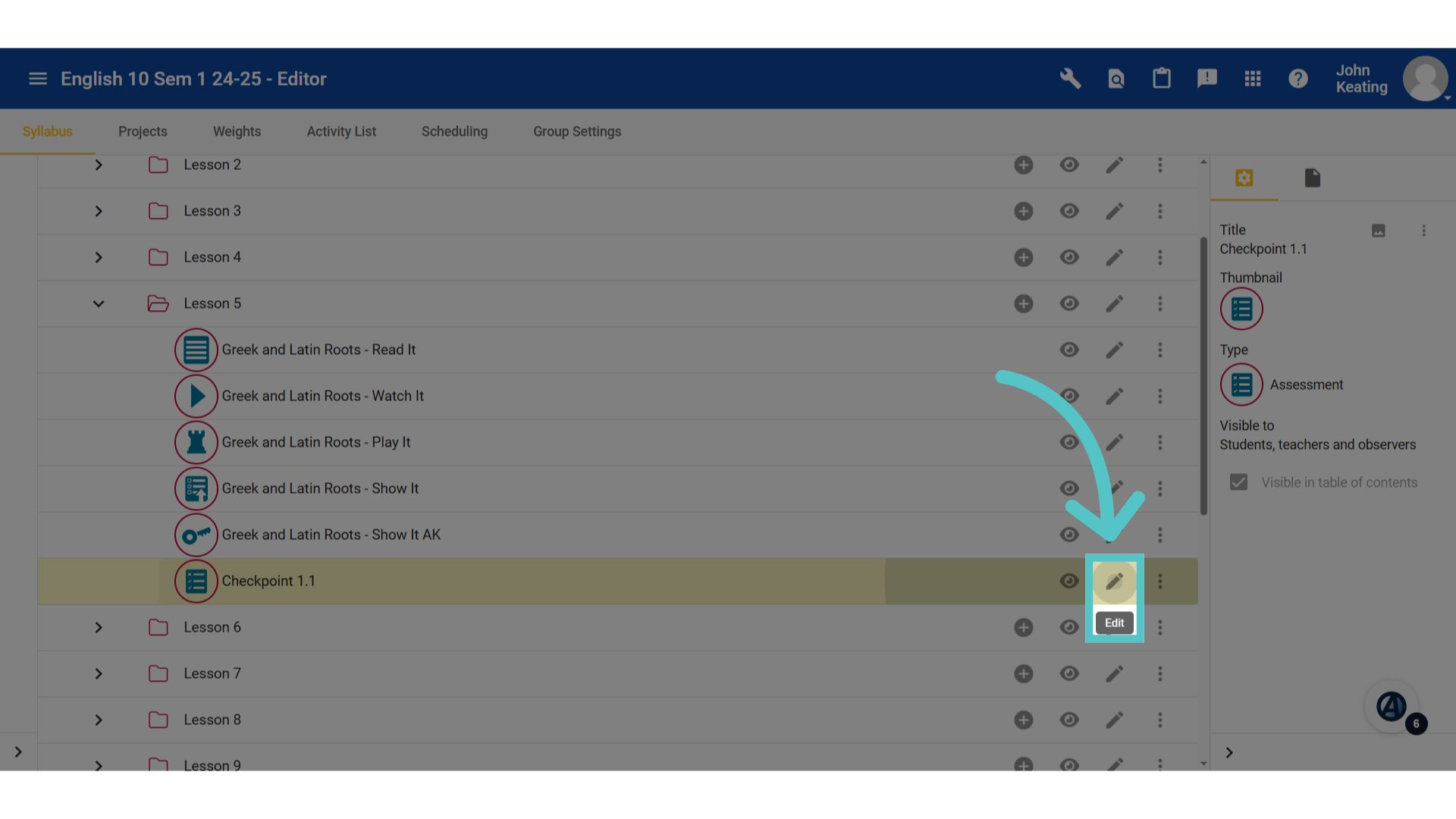Edit Lesson 8 with pencil icon
The image size is (1456, 819).
click(1115, 720)
